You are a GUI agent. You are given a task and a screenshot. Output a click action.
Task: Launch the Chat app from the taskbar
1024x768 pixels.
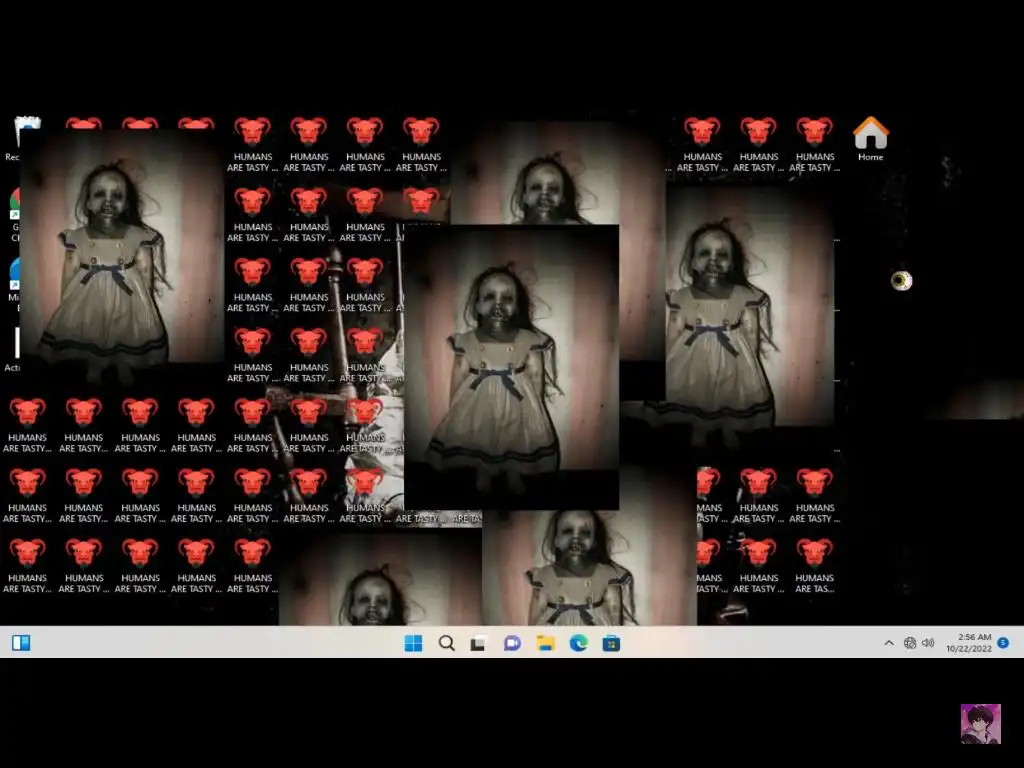[512, 643]
